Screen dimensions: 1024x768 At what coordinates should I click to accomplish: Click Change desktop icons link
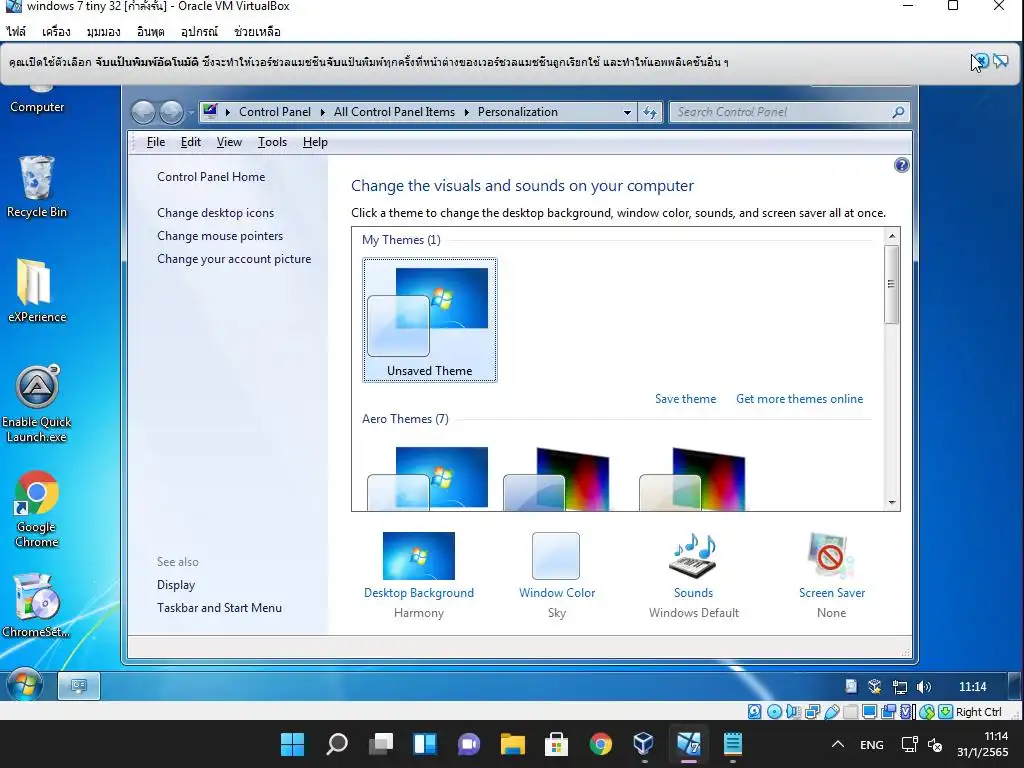click(216, 213)
